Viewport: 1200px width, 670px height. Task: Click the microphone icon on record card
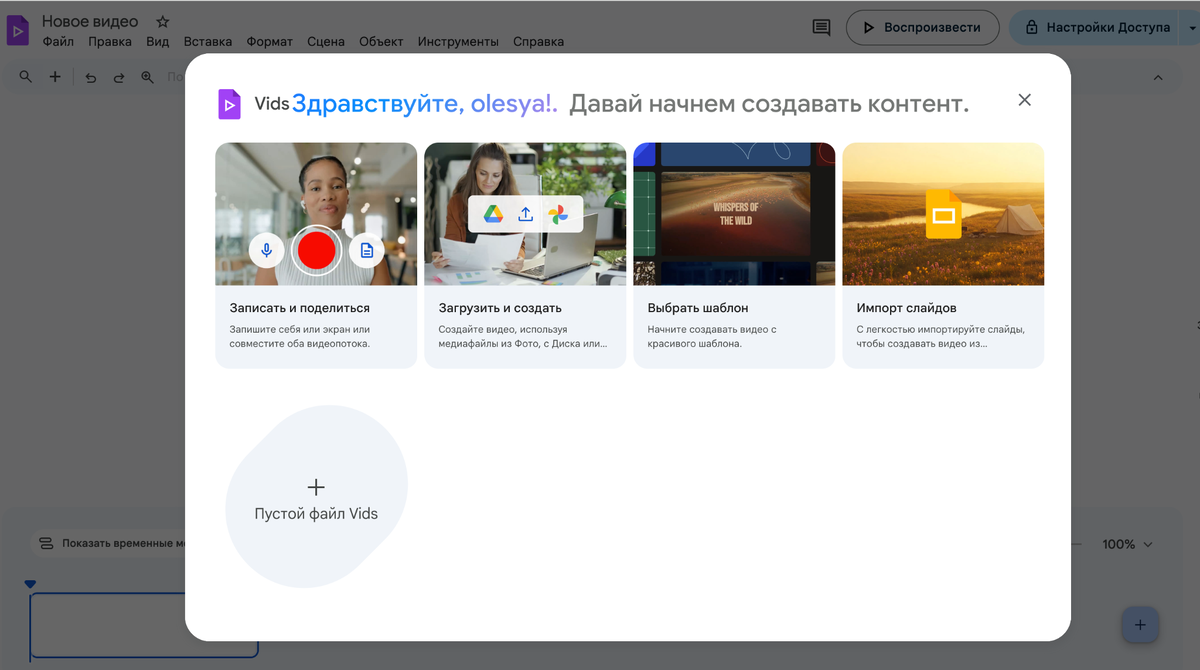[x=267, y=250]
